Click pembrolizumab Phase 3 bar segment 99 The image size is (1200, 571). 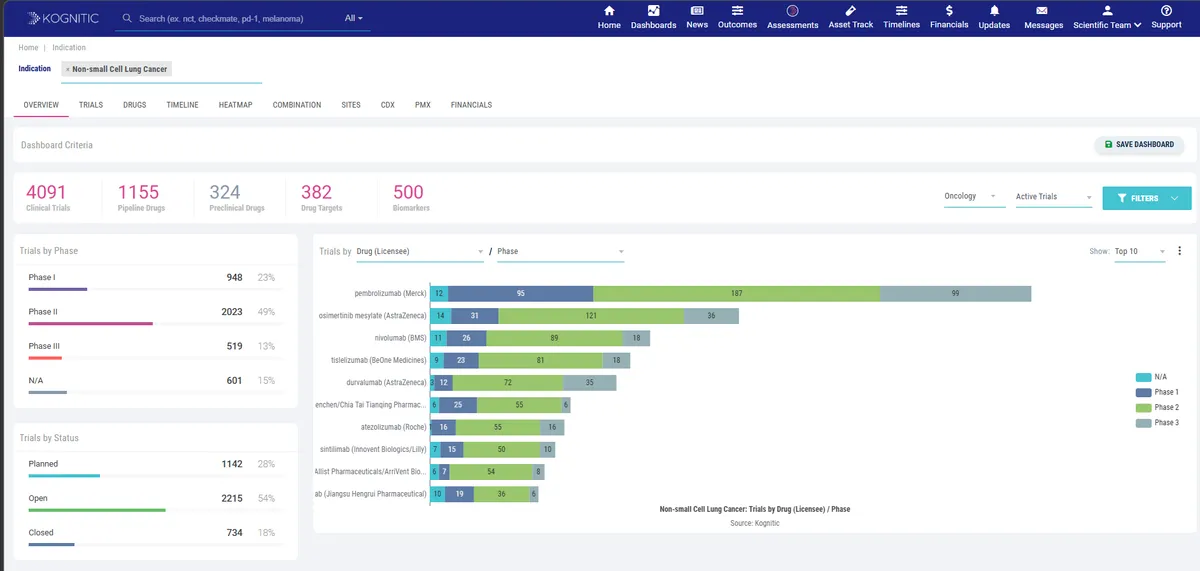point(955,293)
